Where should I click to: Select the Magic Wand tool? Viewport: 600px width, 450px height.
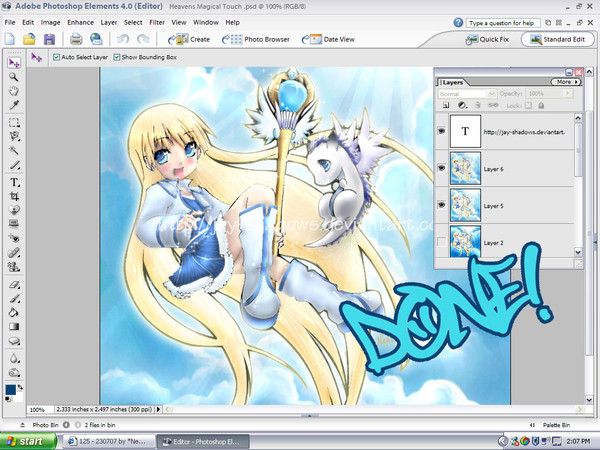(14, 150)
